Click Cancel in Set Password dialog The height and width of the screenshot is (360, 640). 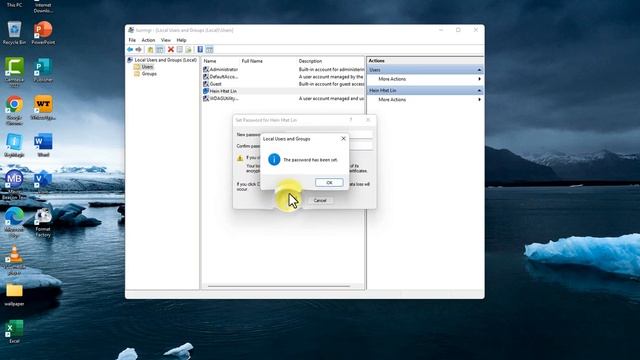(x=320, y=200)
